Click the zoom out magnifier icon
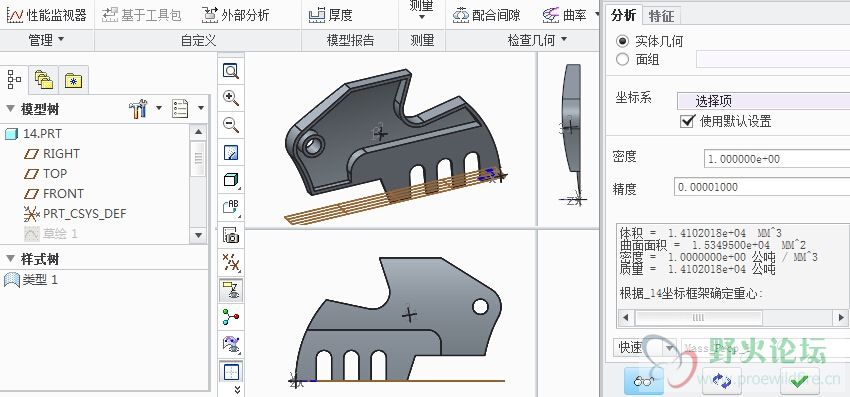Viewport: 850px width, 397px height. click(x=231, y=125)
